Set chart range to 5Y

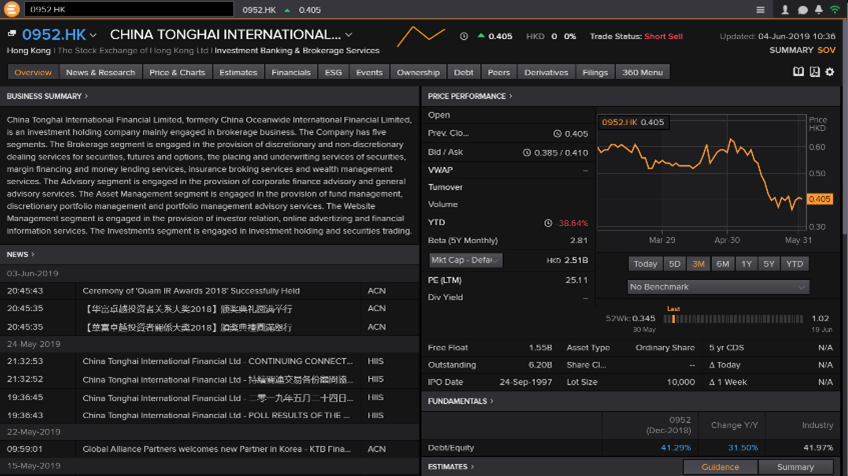click(x=768, y=264)
